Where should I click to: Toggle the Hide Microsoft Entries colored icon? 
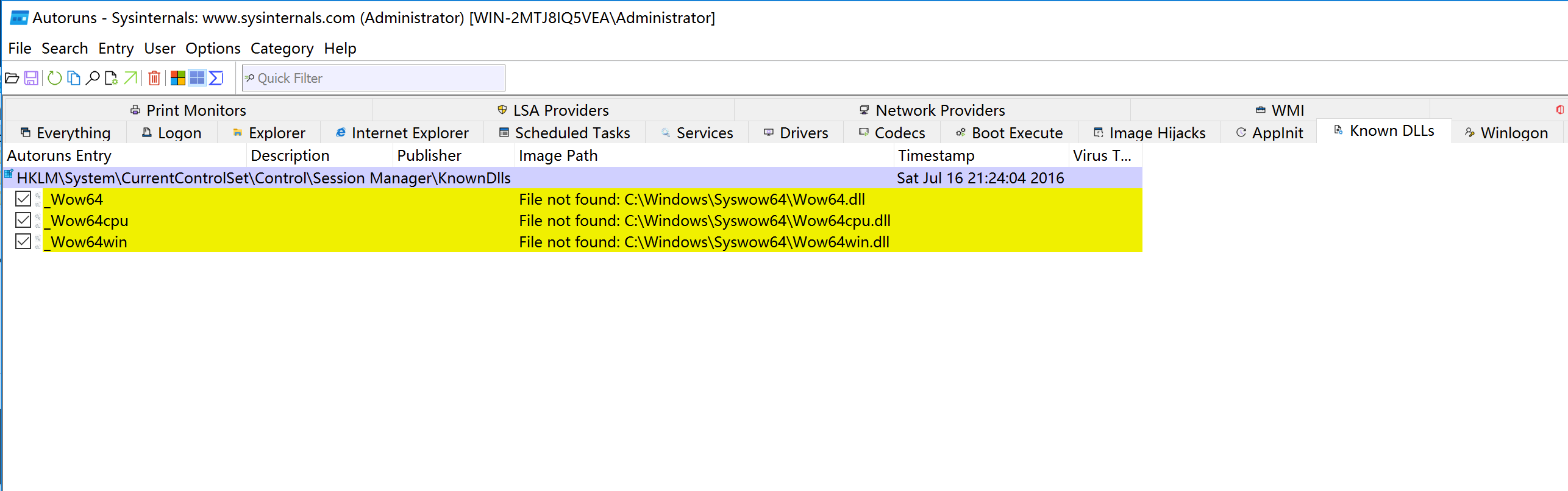coord(177,78)
